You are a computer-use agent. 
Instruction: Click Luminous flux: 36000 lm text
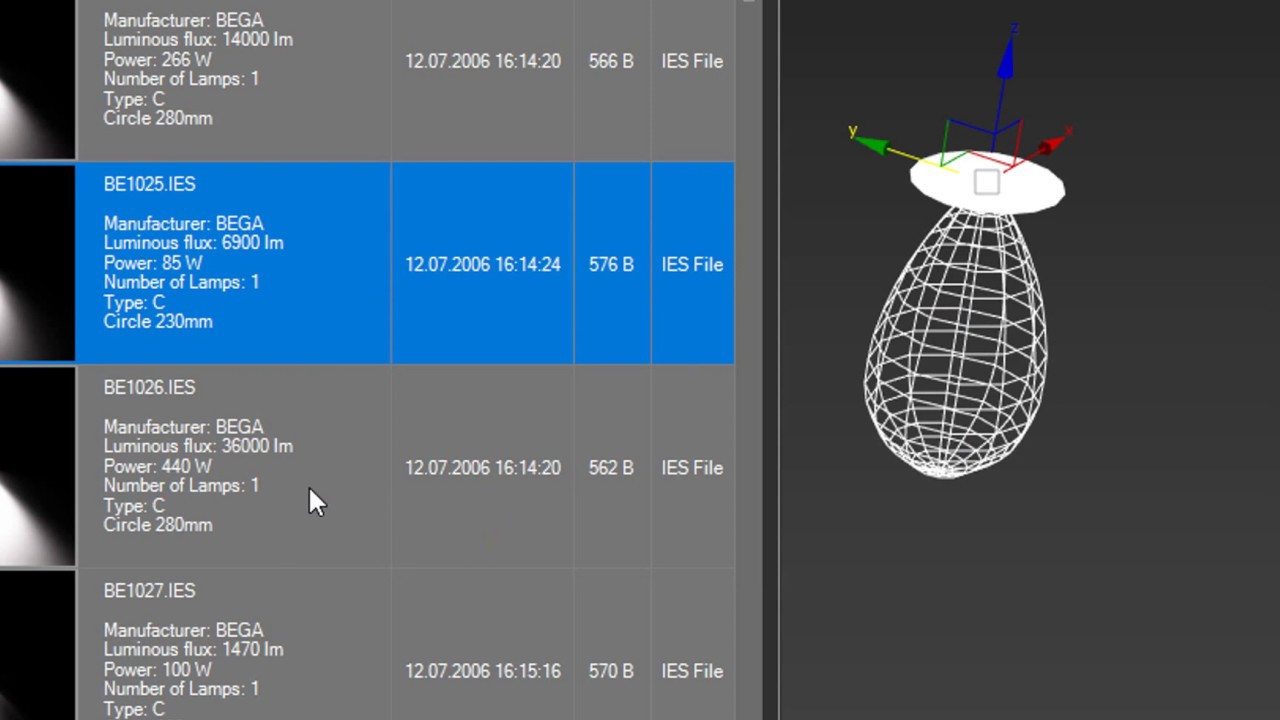pos(198,446)
